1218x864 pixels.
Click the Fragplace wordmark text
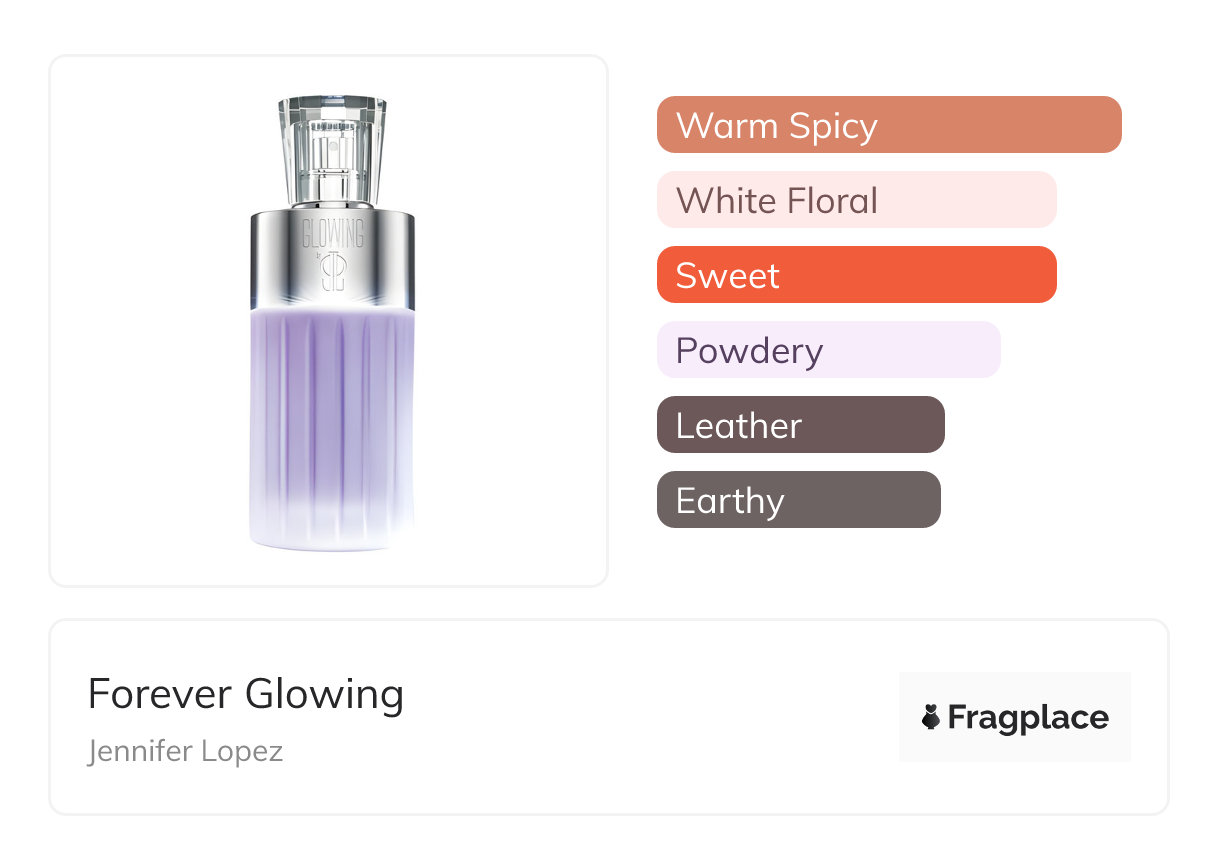[1028, 718]
